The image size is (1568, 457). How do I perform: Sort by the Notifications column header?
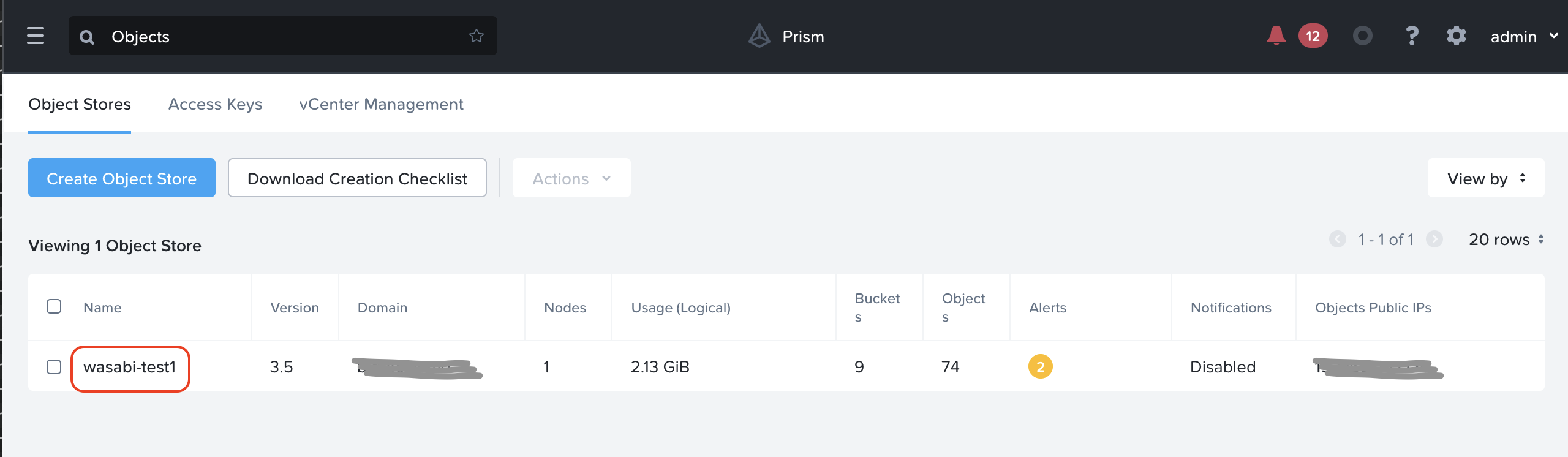1231,308
